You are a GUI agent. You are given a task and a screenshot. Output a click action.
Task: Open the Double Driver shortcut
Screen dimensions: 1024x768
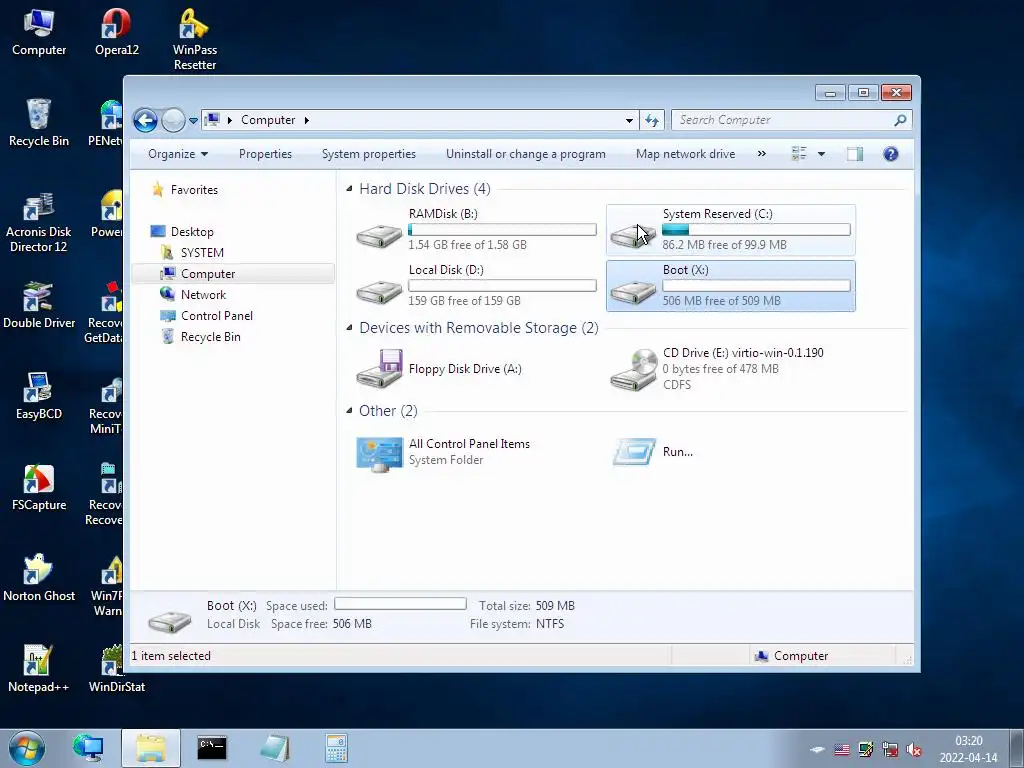39,305
